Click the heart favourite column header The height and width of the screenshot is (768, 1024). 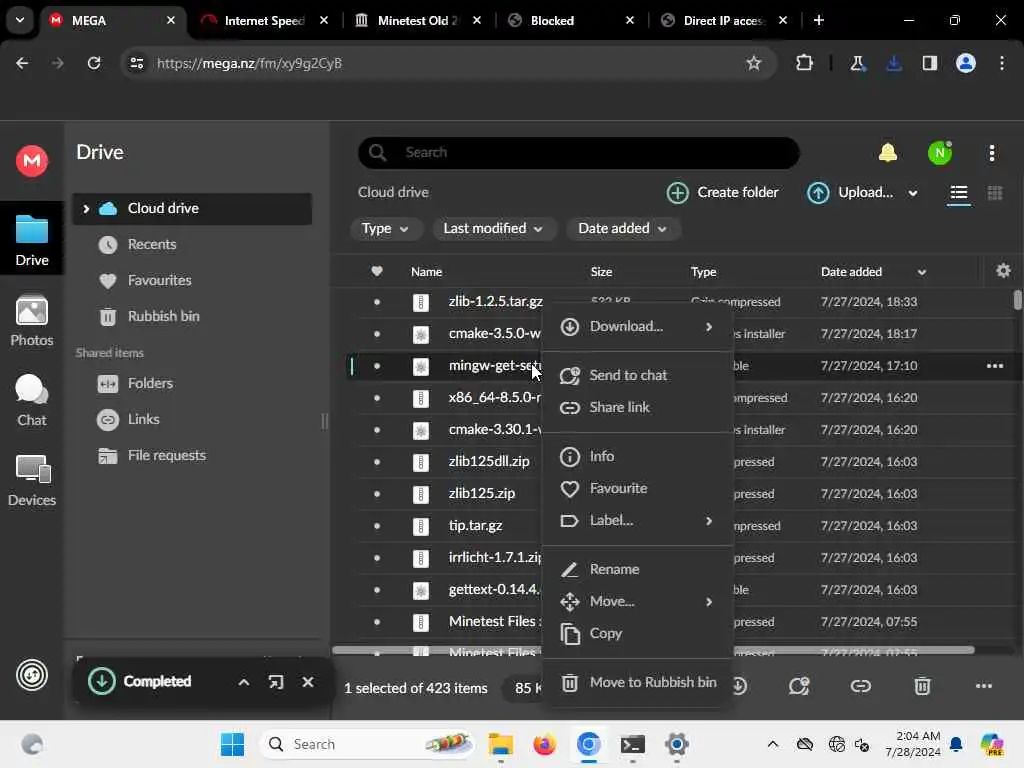click(x=377, y=271)
